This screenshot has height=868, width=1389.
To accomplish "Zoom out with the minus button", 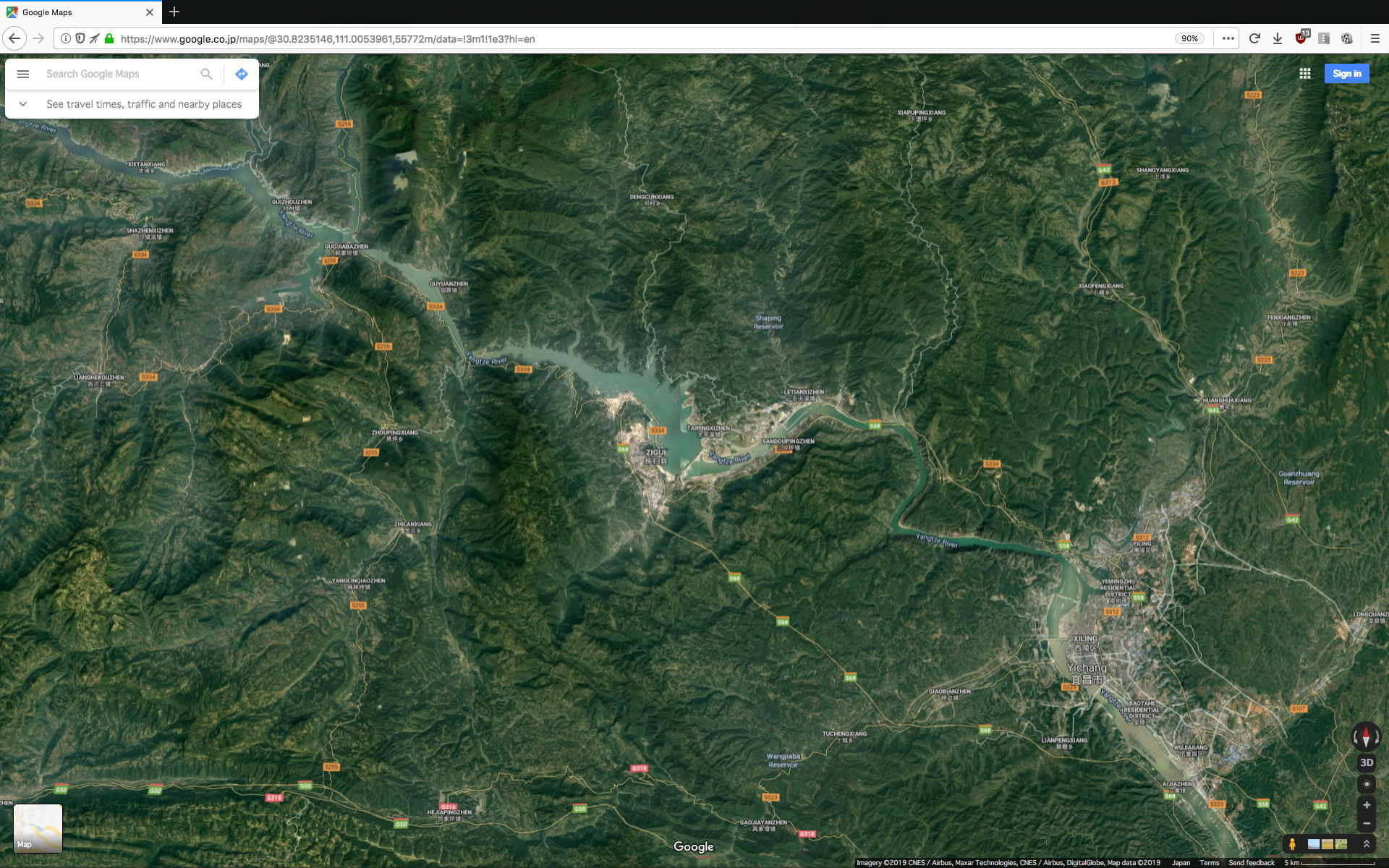I will 1366,824.
